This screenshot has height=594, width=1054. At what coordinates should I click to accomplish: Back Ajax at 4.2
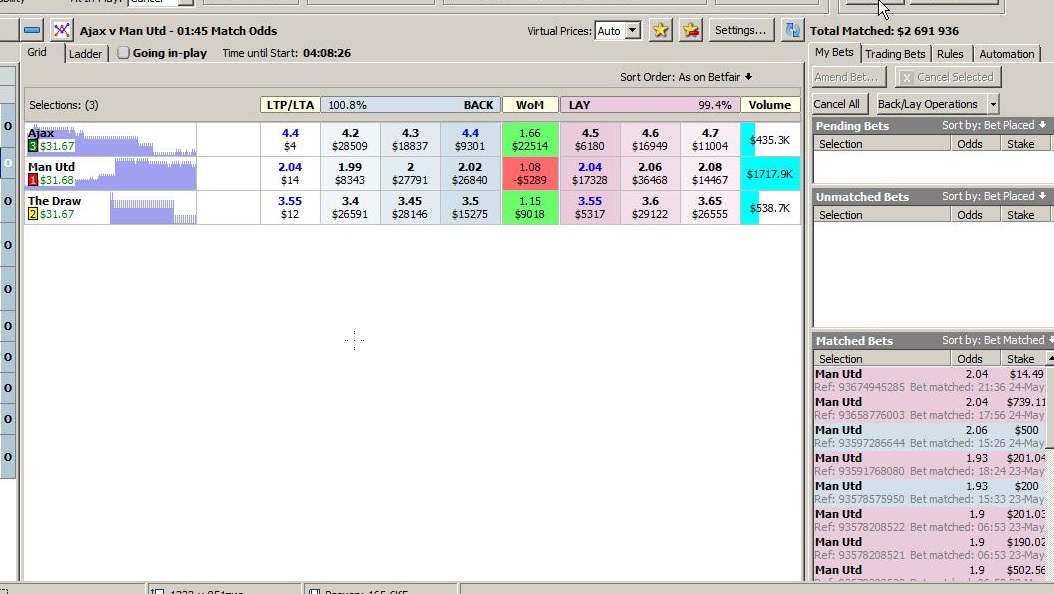click(350, 139)
